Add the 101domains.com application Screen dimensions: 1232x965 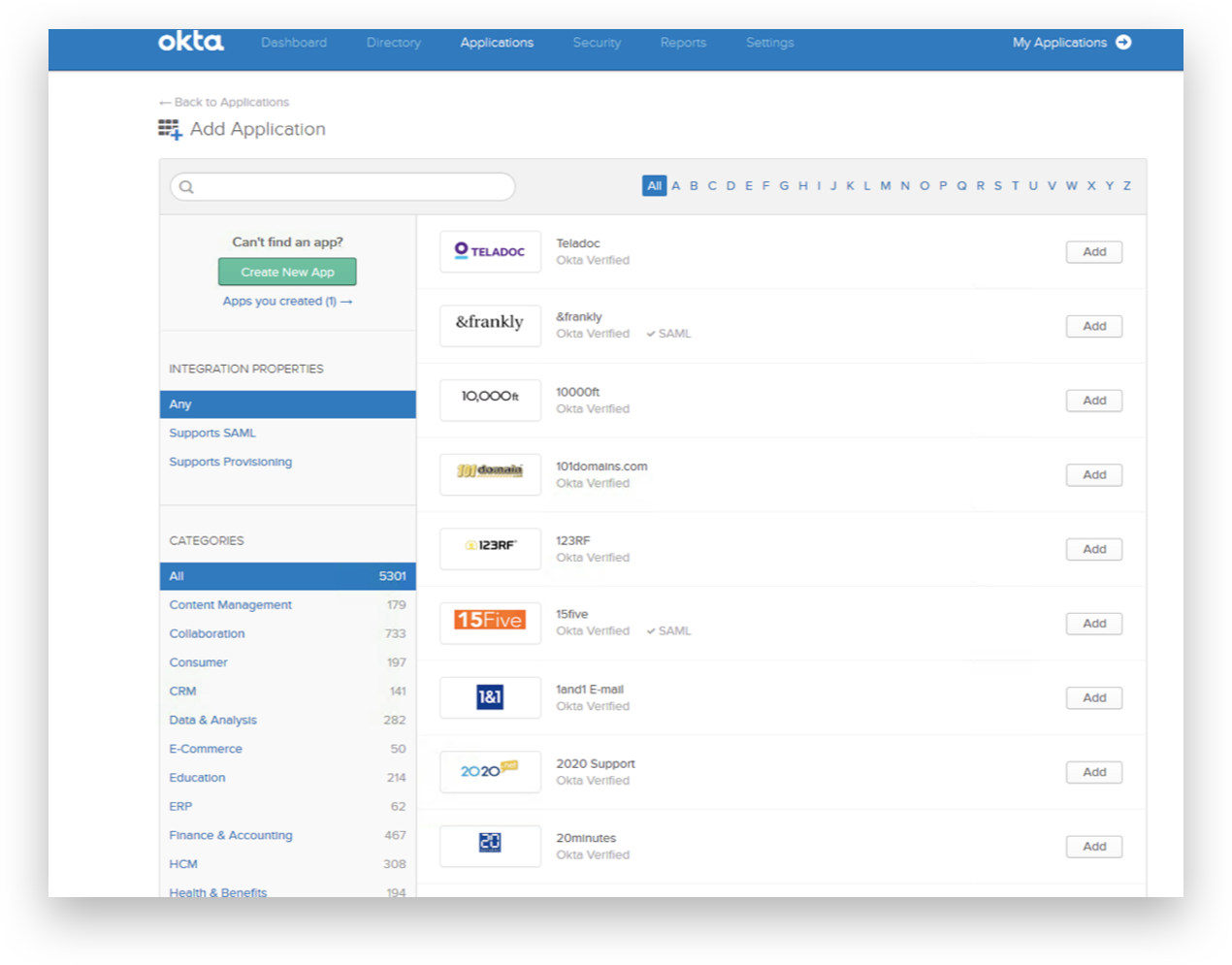[x=1094, y=475]
